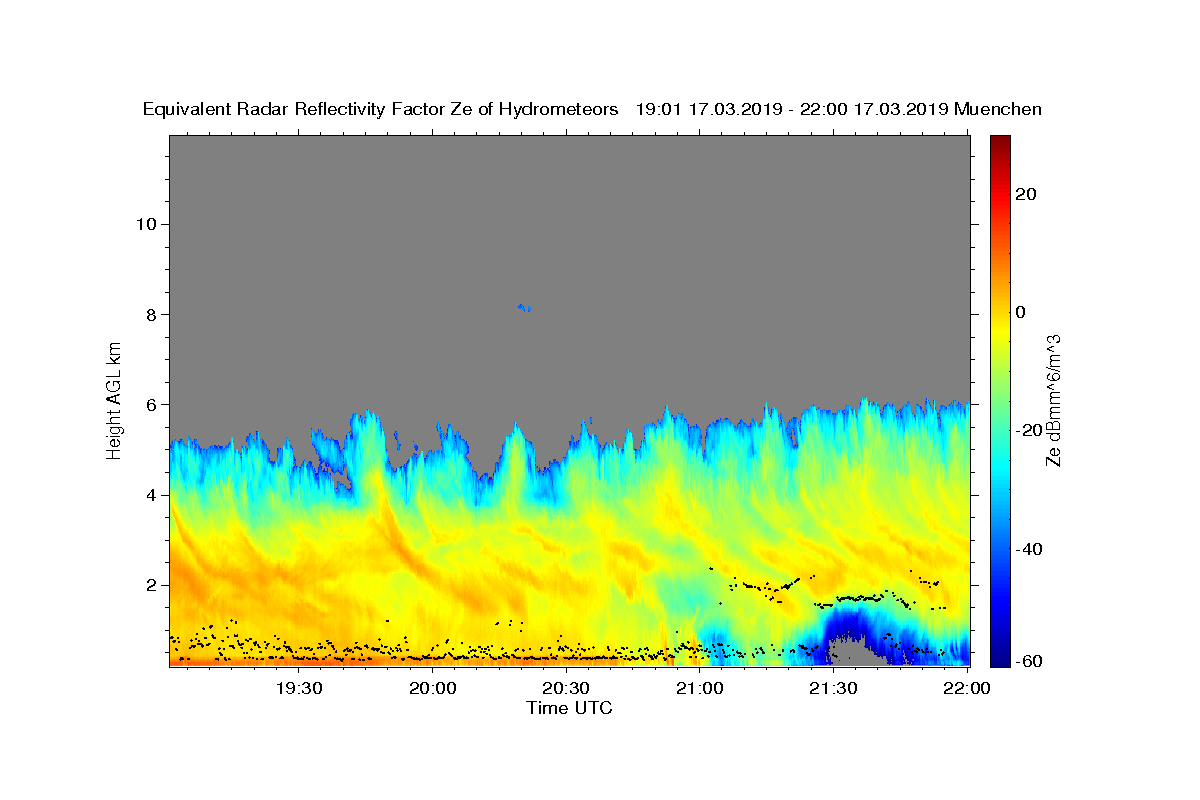Click the grey no-data gap near 21:30 at ground
Screen dimensions: 1200x800
pos(853,653)
